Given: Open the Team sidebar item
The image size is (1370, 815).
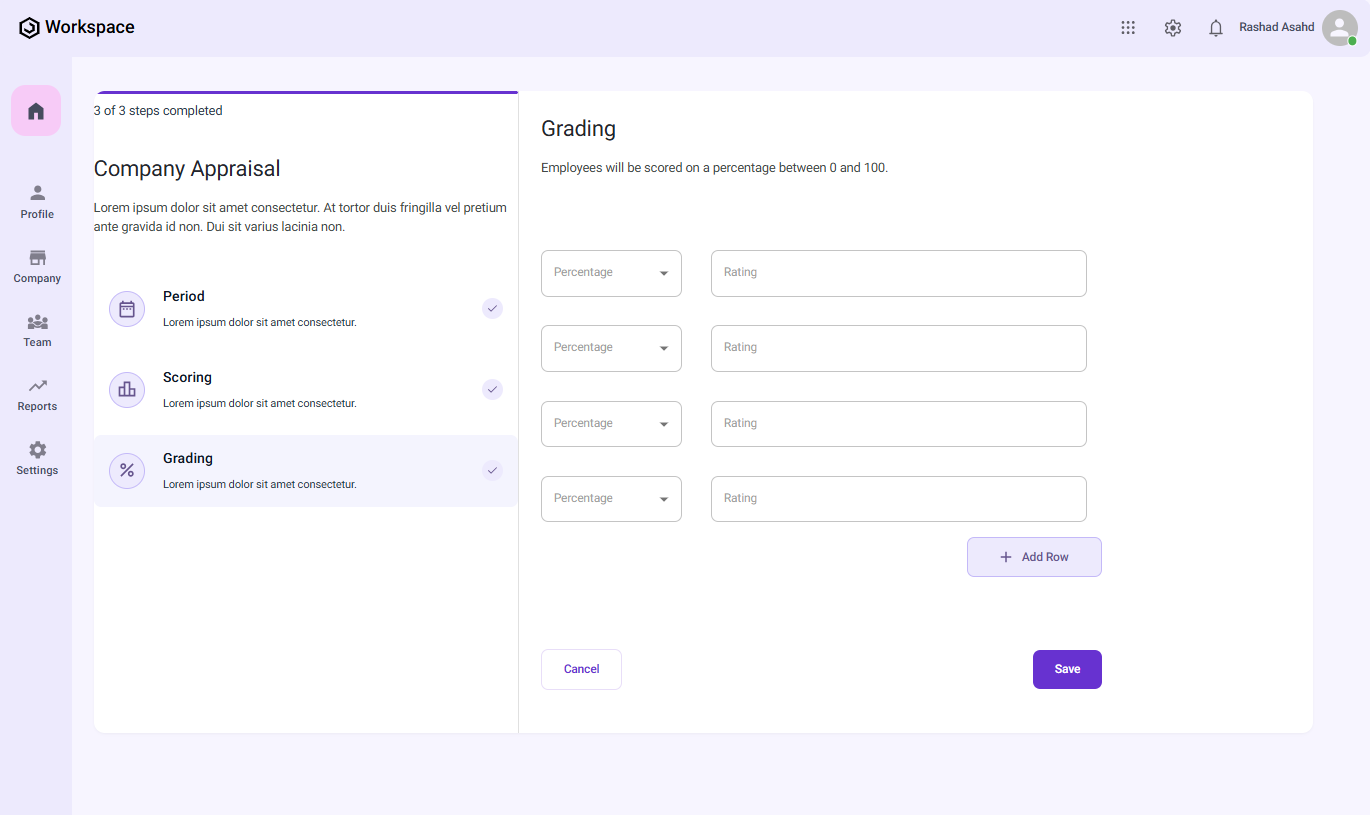Looking at the screenshot, I should tap(37, 330).
